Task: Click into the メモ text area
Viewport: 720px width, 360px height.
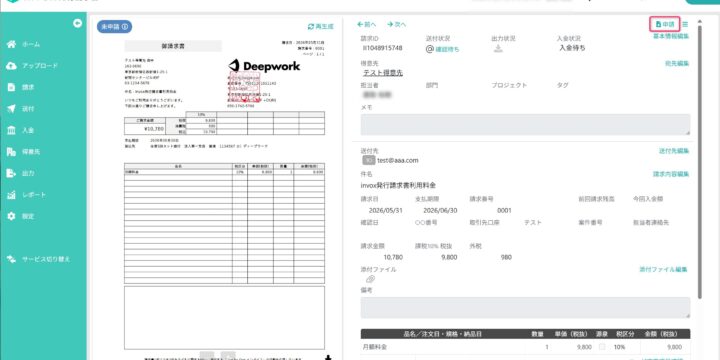Action: point(525,124)
